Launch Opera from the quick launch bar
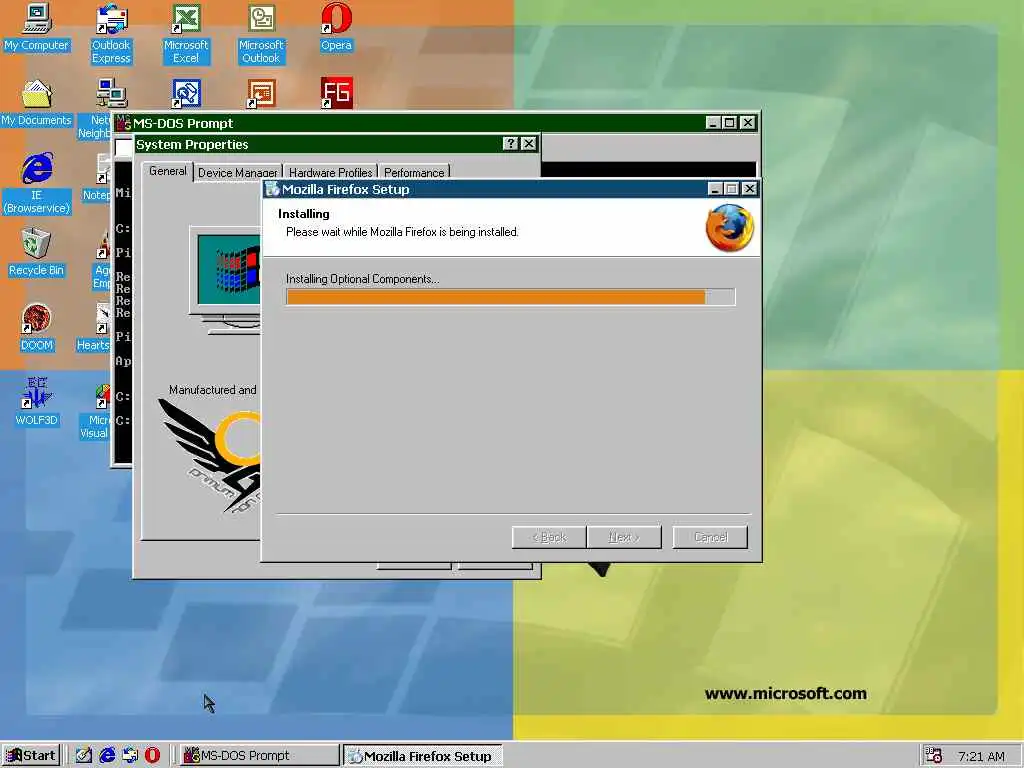This screenshot has width=1024, height=768. coord(152,756)
